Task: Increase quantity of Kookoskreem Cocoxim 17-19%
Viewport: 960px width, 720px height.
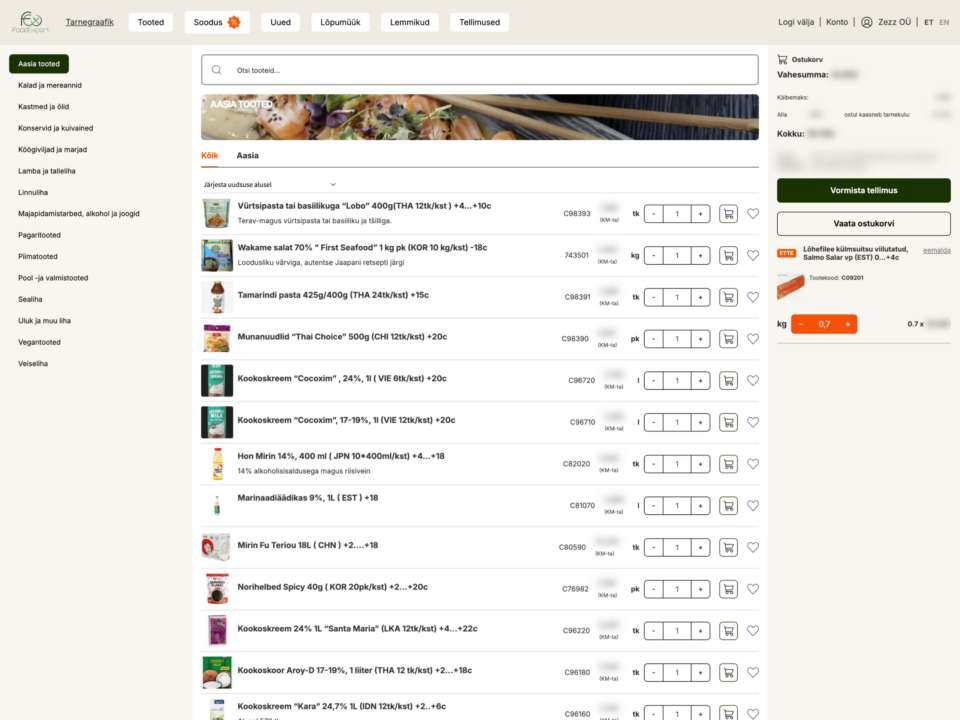Action: [700, 422]
